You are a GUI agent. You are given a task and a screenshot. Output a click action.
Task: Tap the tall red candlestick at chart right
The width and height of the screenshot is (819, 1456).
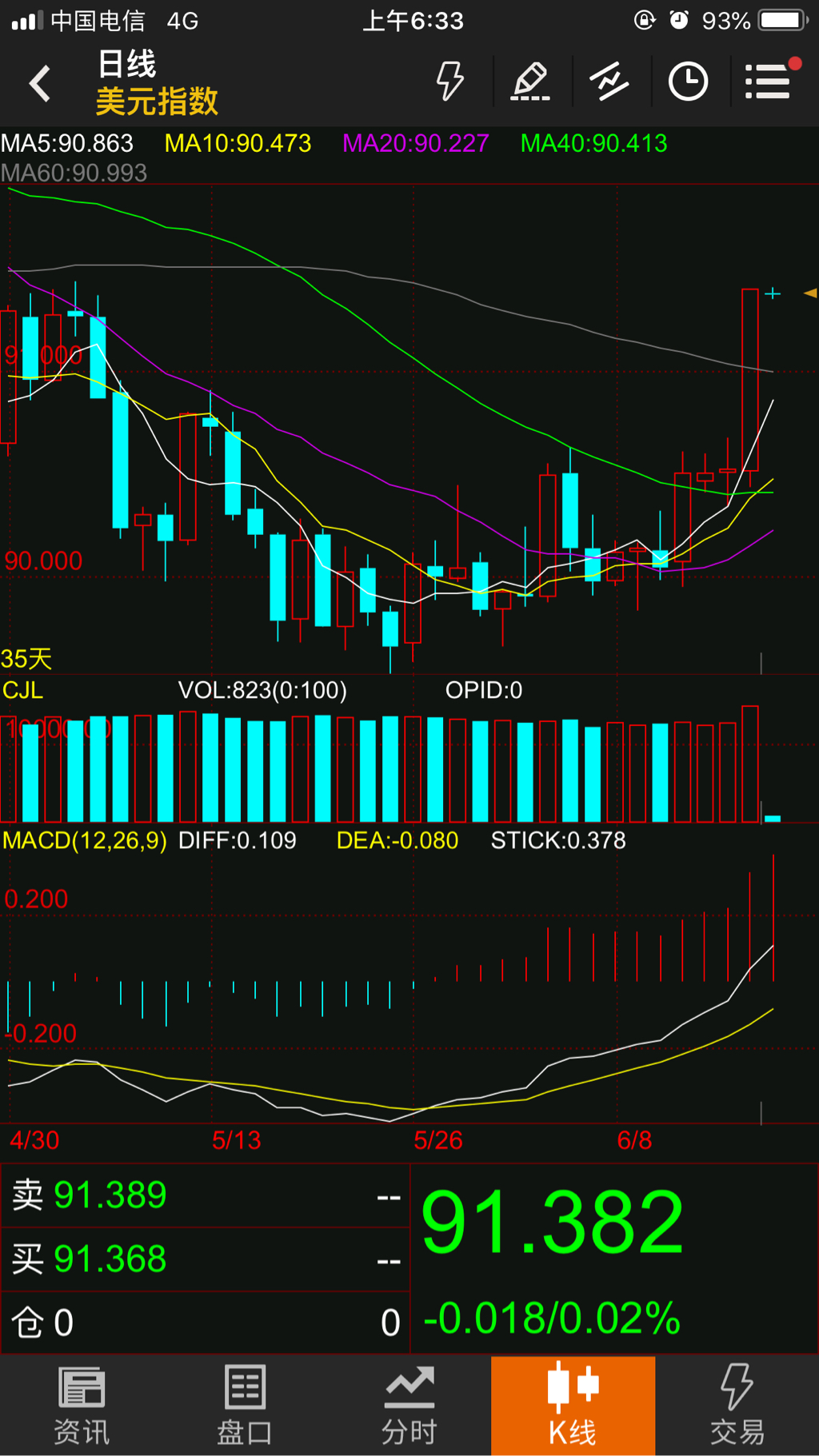coord(749,380)
